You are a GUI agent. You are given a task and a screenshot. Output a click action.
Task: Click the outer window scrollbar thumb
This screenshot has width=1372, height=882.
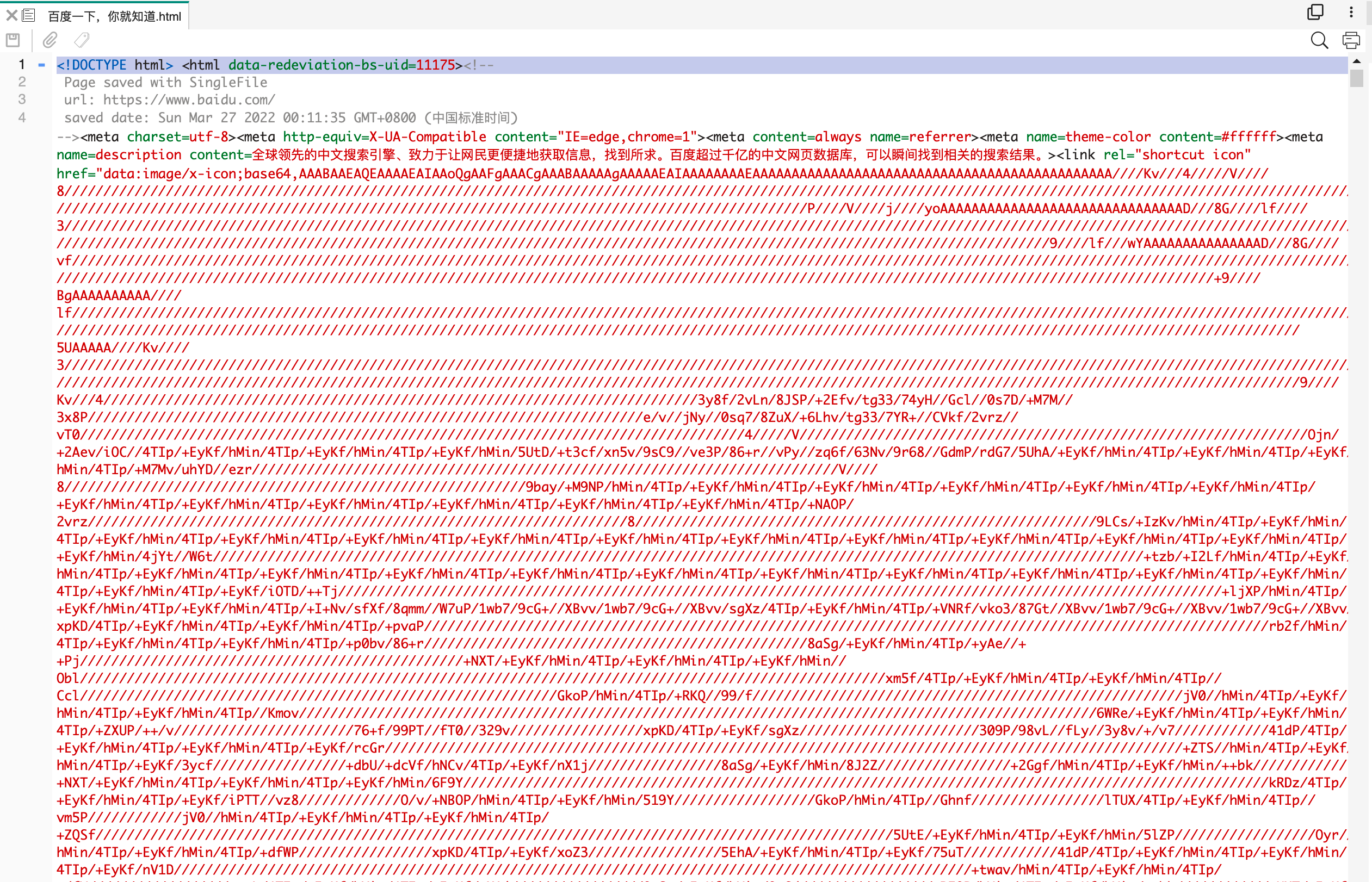[x=1369, y=13]
